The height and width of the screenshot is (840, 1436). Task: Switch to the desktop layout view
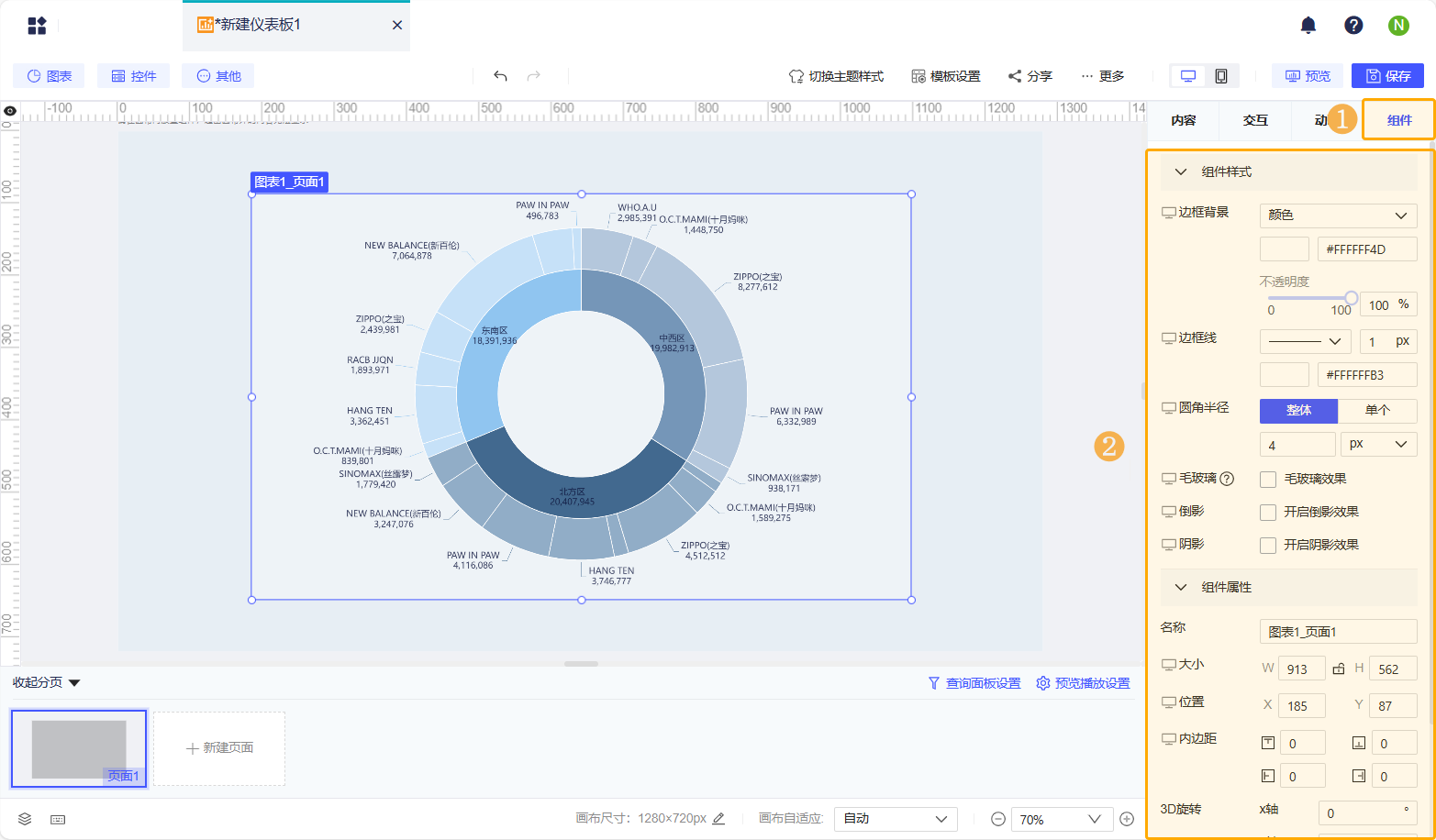point(1188,76)
